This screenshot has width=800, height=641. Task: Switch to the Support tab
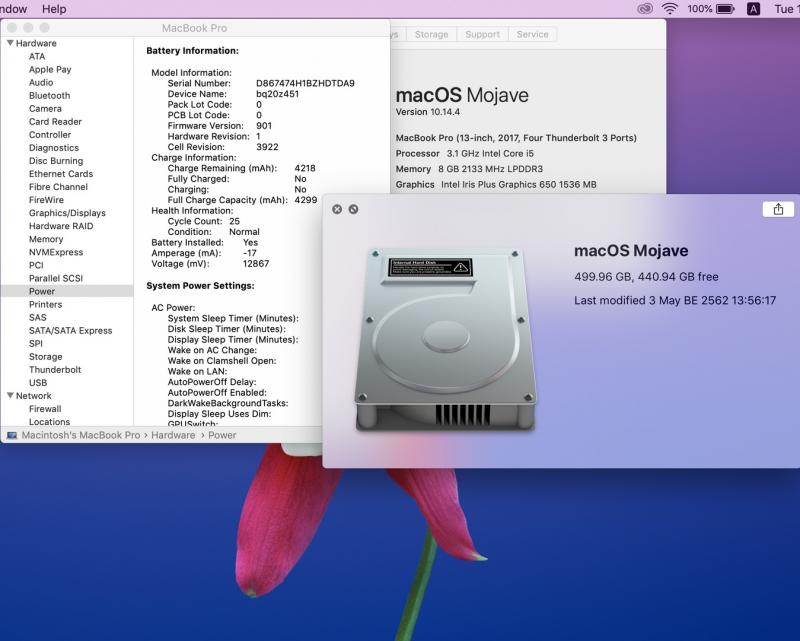(x=482, y=34)
